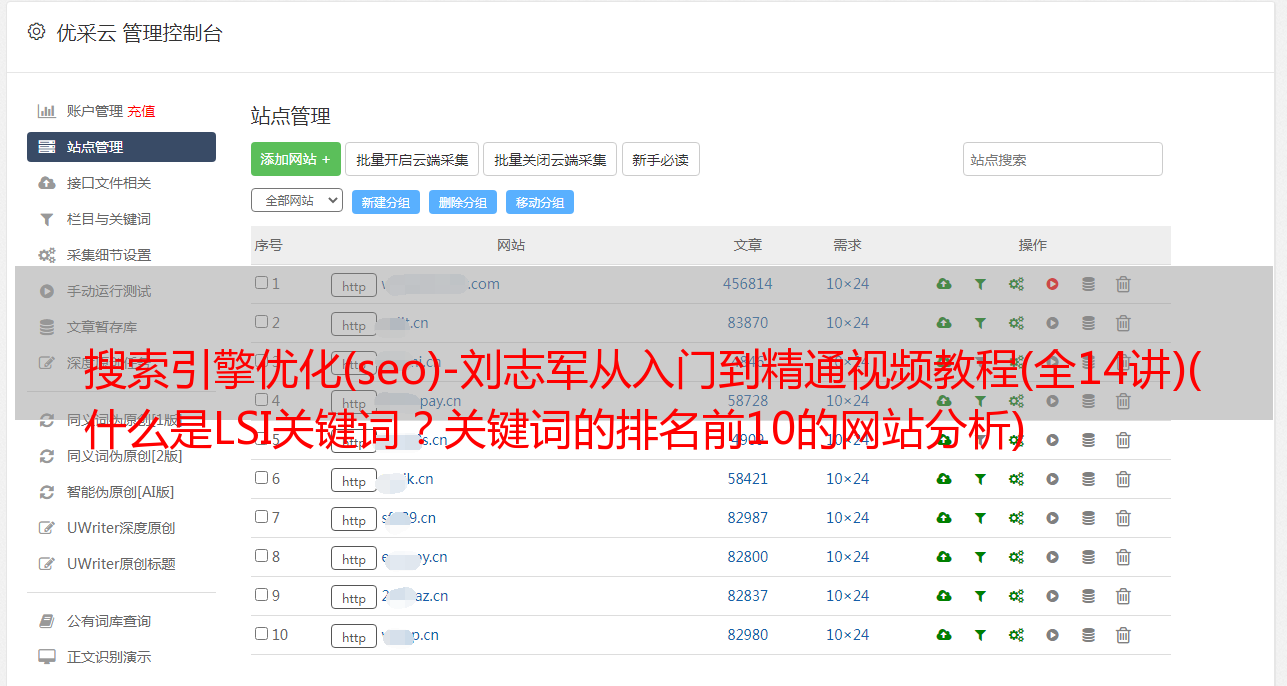The image size is (1287, 686).
Task: Click red play icon for site 1
Action: (1052, 284)
